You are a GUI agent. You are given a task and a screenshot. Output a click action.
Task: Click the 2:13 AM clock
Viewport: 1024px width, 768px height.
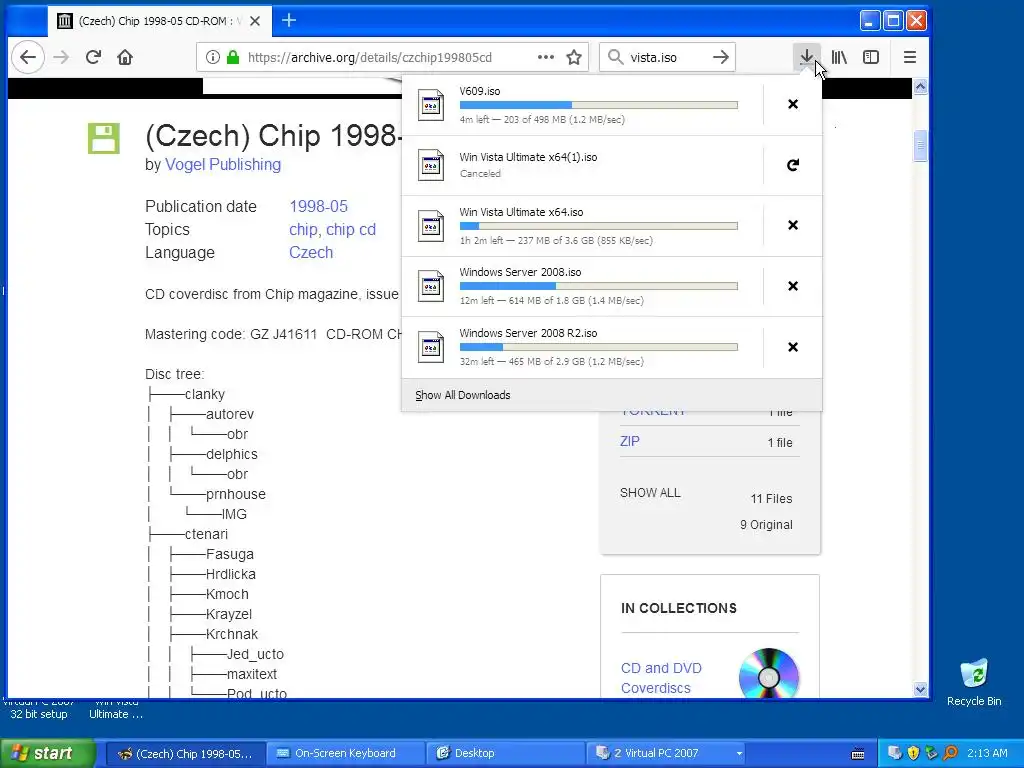(987, 753)
